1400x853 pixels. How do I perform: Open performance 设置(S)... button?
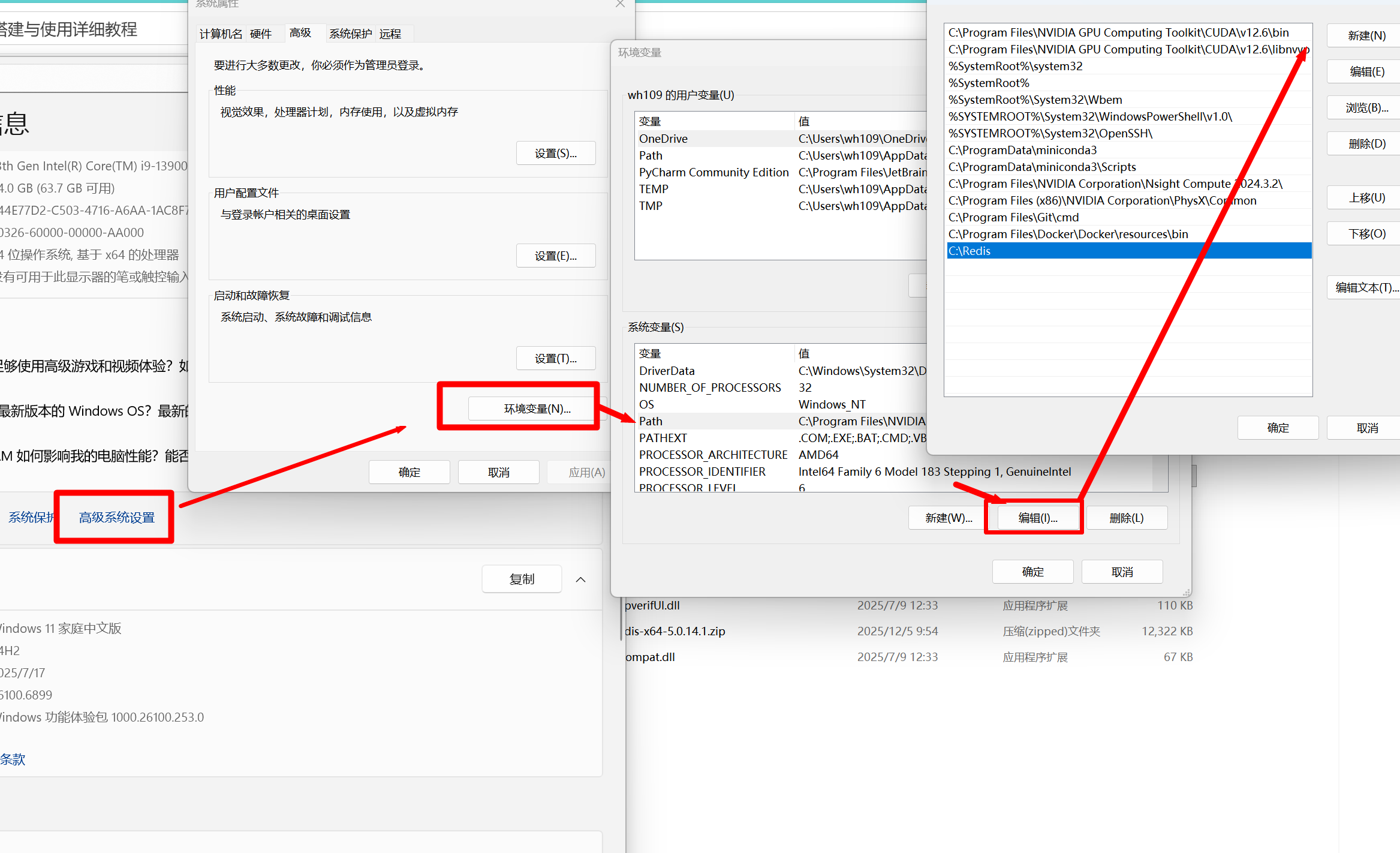coord(555,154)
